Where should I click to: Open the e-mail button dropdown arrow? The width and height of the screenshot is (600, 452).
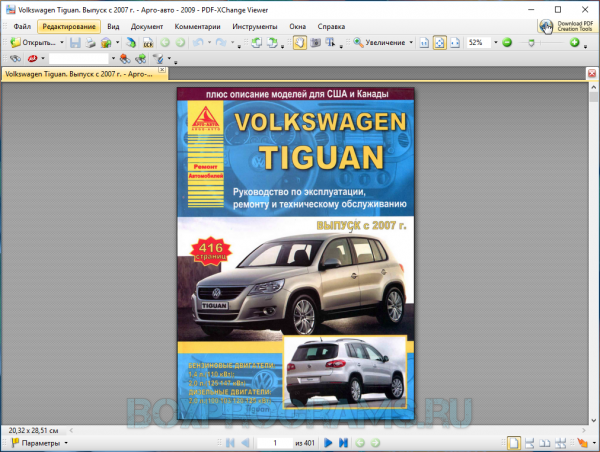tap(117, 42)
